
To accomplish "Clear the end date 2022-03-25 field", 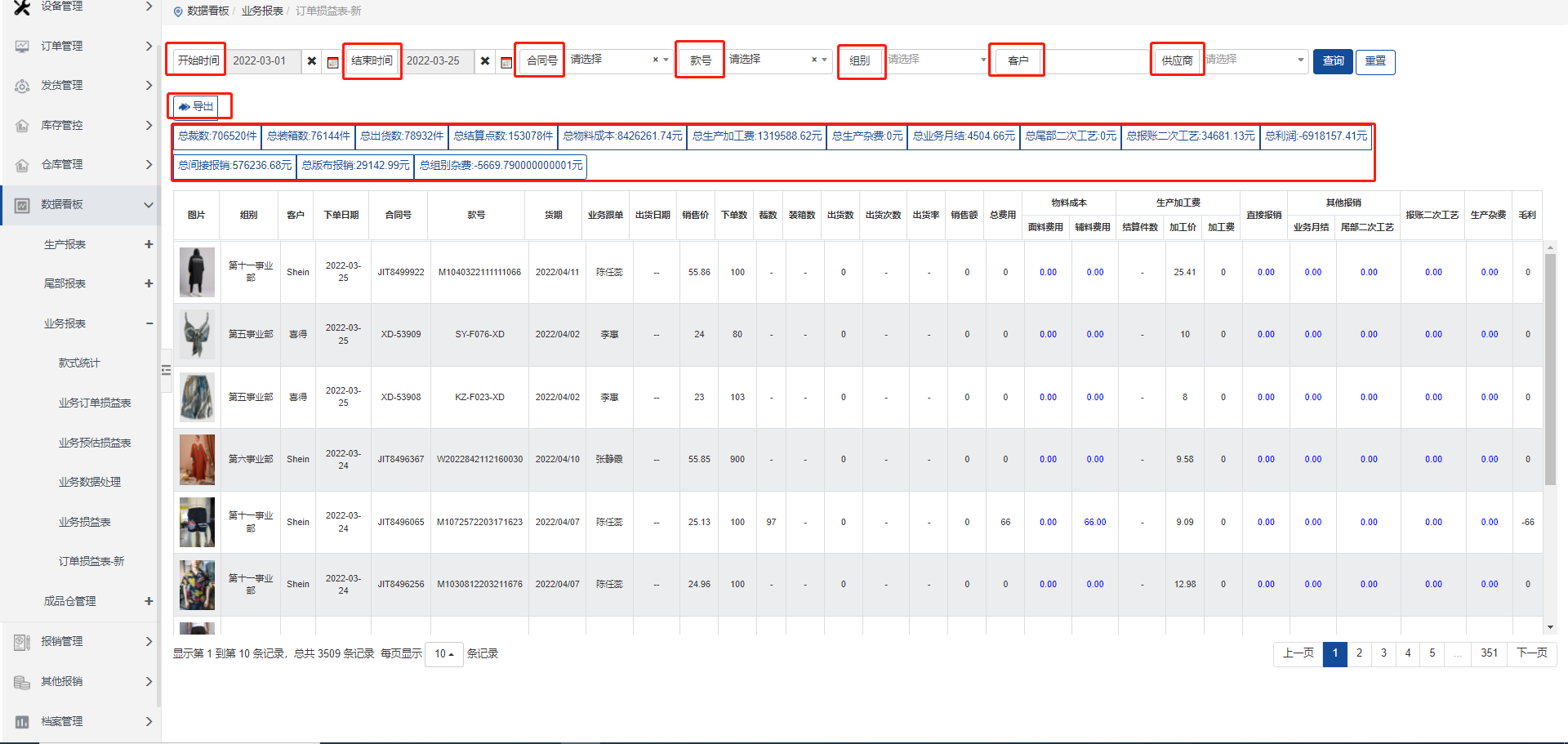I will point(485,61).
